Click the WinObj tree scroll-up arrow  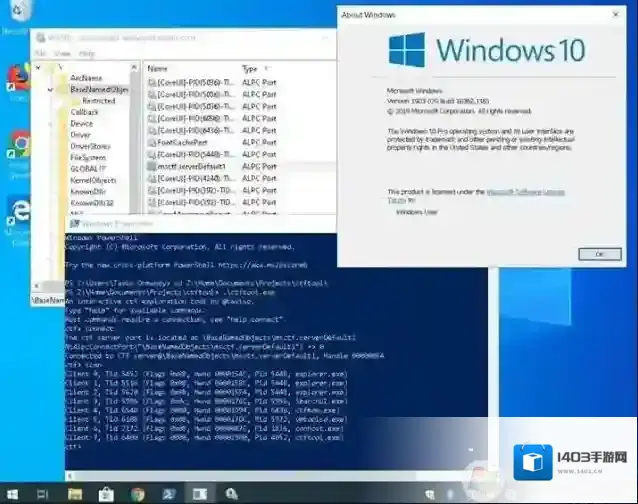134,68
